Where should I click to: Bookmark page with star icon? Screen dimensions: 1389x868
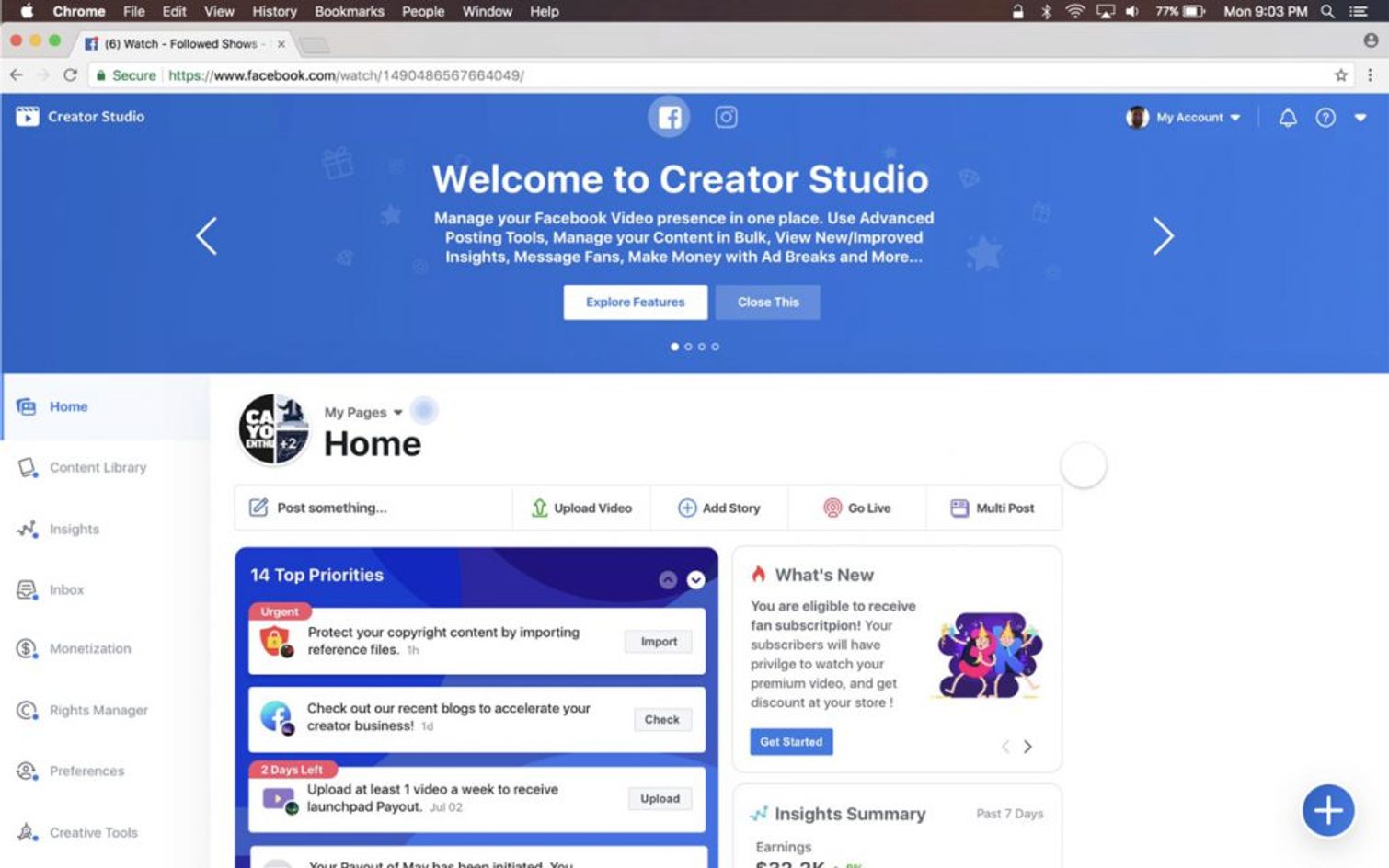(x=1341, y=75)
